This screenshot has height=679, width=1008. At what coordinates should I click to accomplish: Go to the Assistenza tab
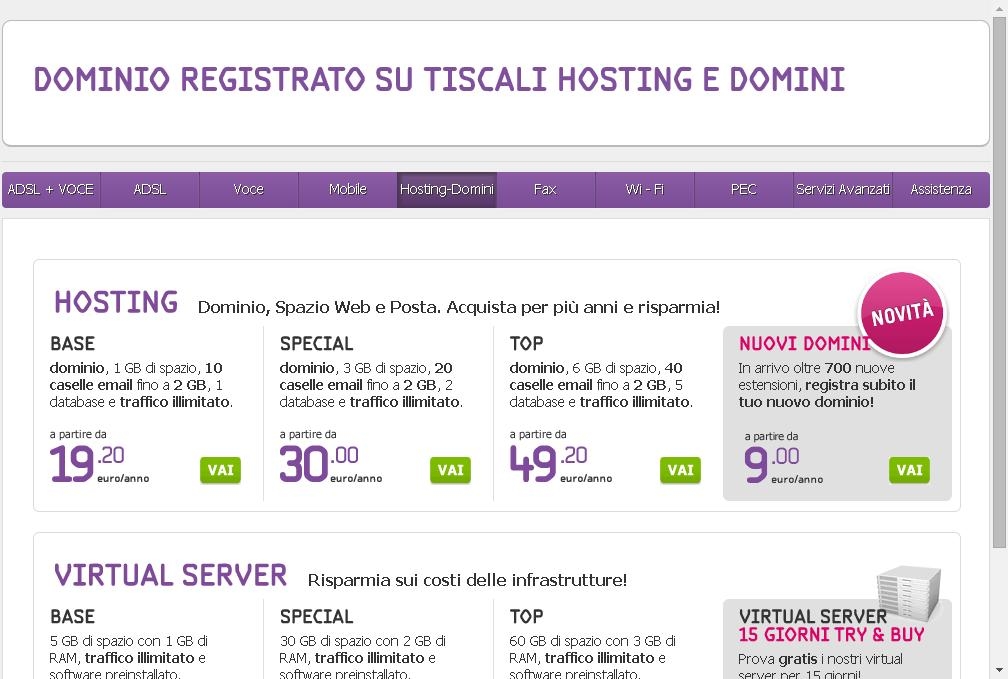tap(941, 190)
